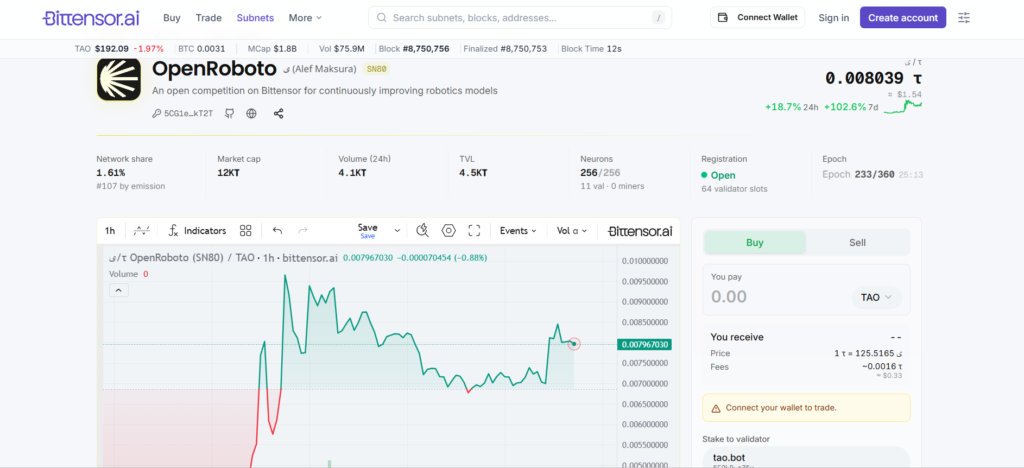
Task: Open the chart type selector icon
Action: point(142,230)
